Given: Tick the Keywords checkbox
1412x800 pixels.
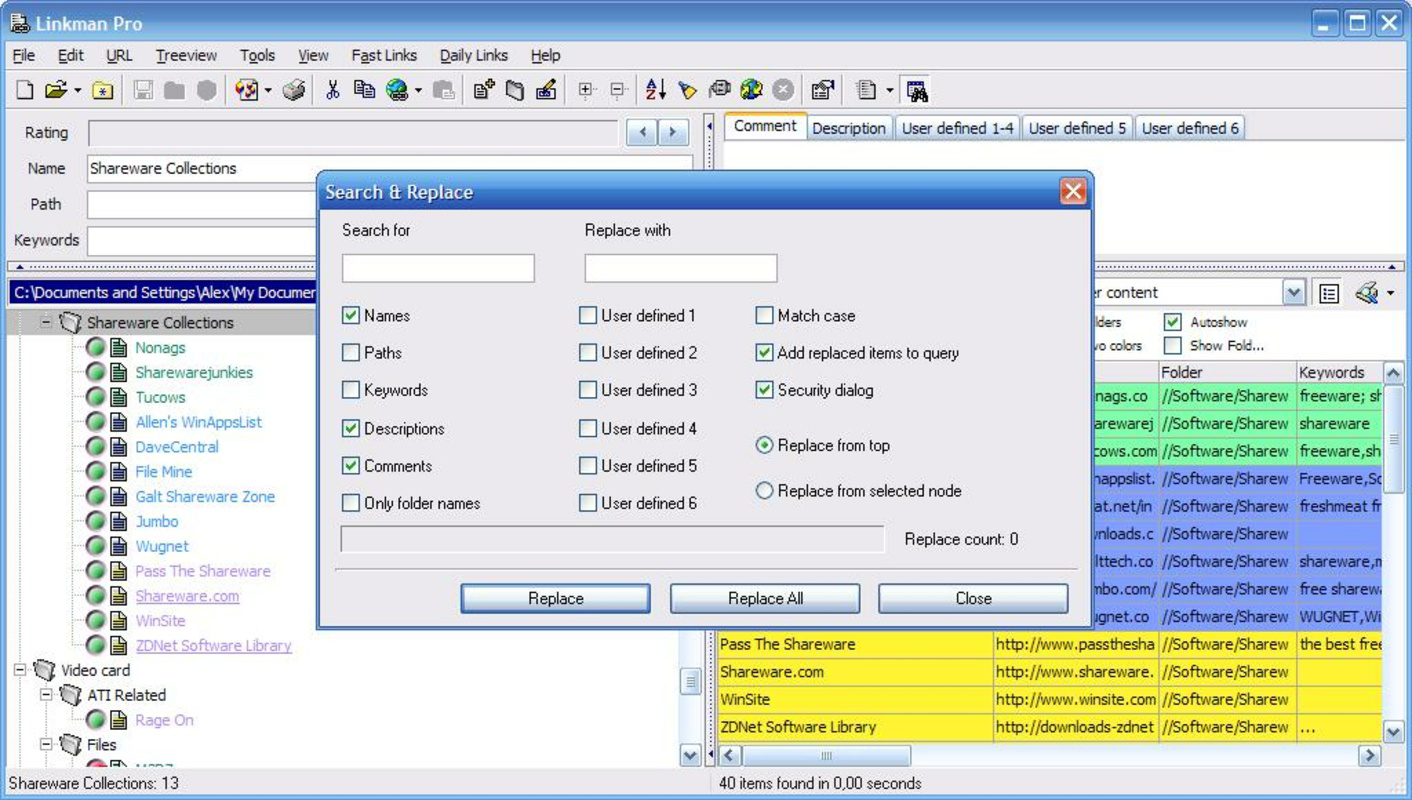Looking at the screenshot, I should [350, 390].
